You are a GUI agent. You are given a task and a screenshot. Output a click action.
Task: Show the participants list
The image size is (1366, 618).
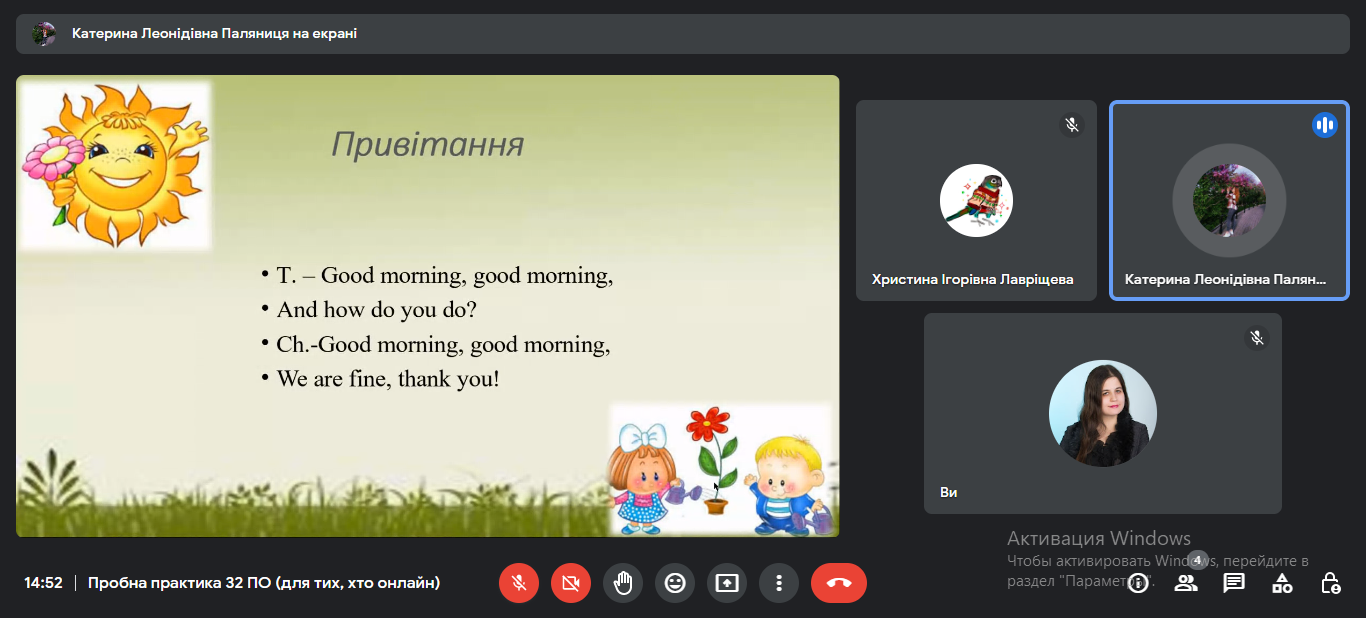click(1186, 583)
